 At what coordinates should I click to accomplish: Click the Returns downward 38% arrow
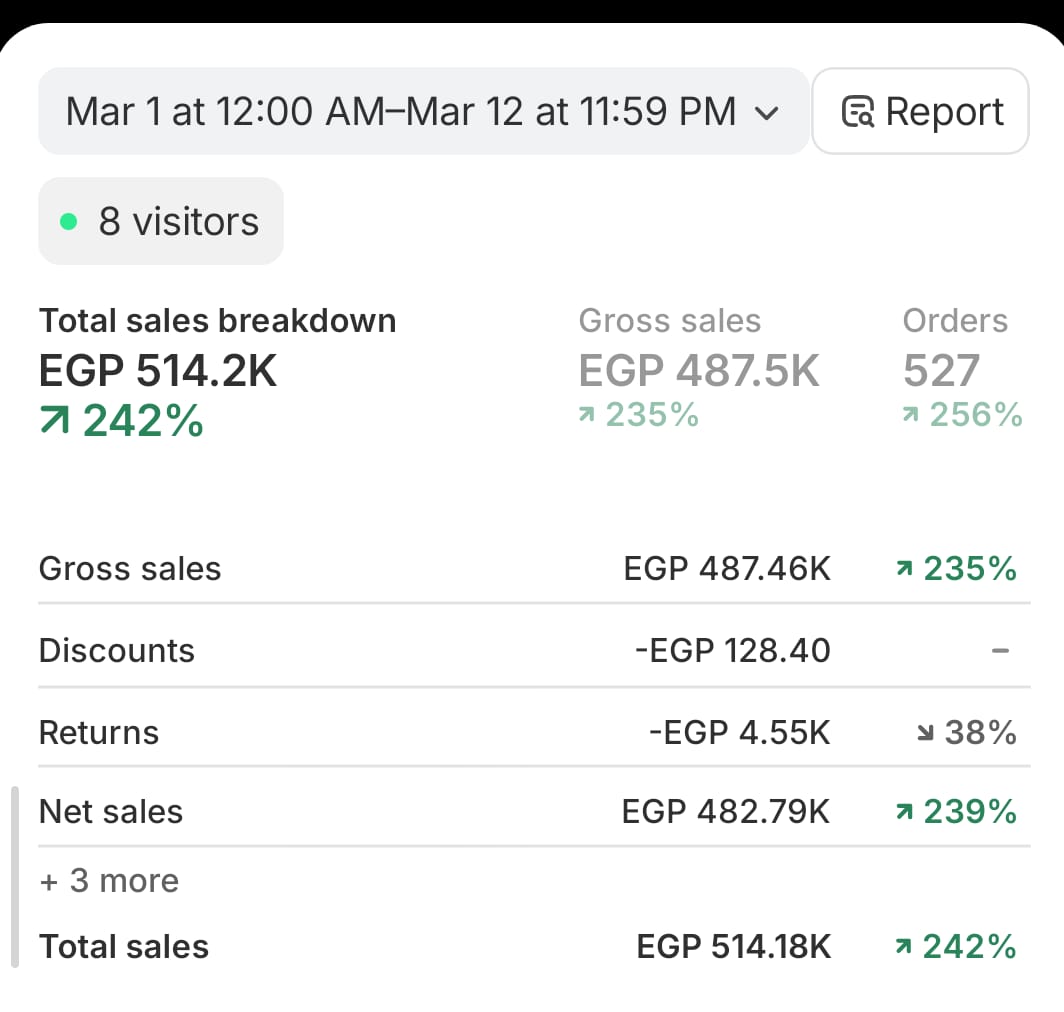pos(925,734)
